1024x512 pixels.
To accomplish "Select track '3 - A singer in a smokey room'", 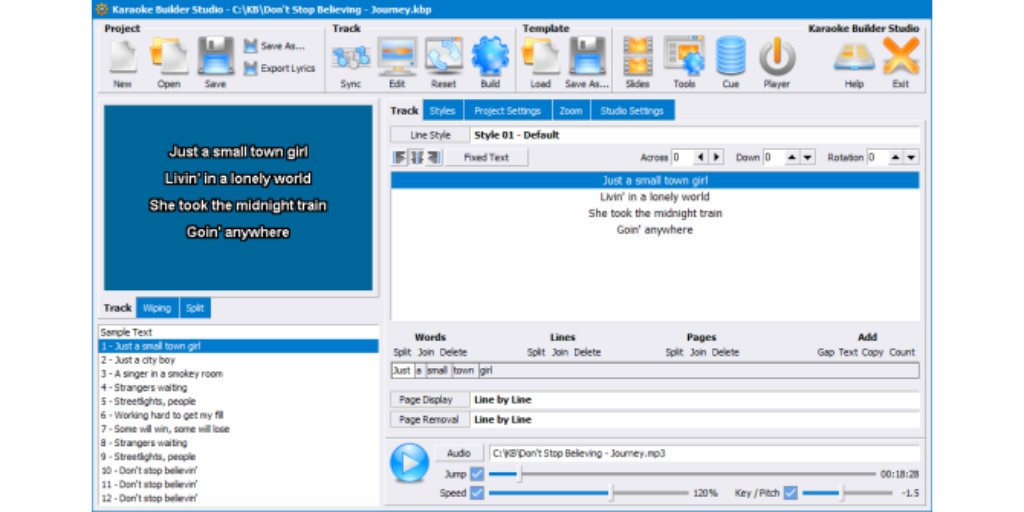I will coord(238,374).
